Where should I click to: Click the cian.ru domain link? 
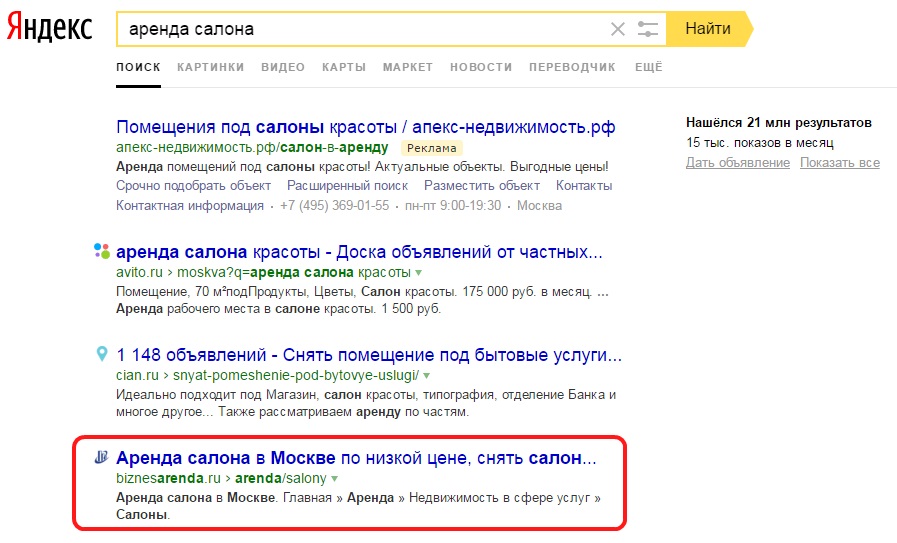137,375
